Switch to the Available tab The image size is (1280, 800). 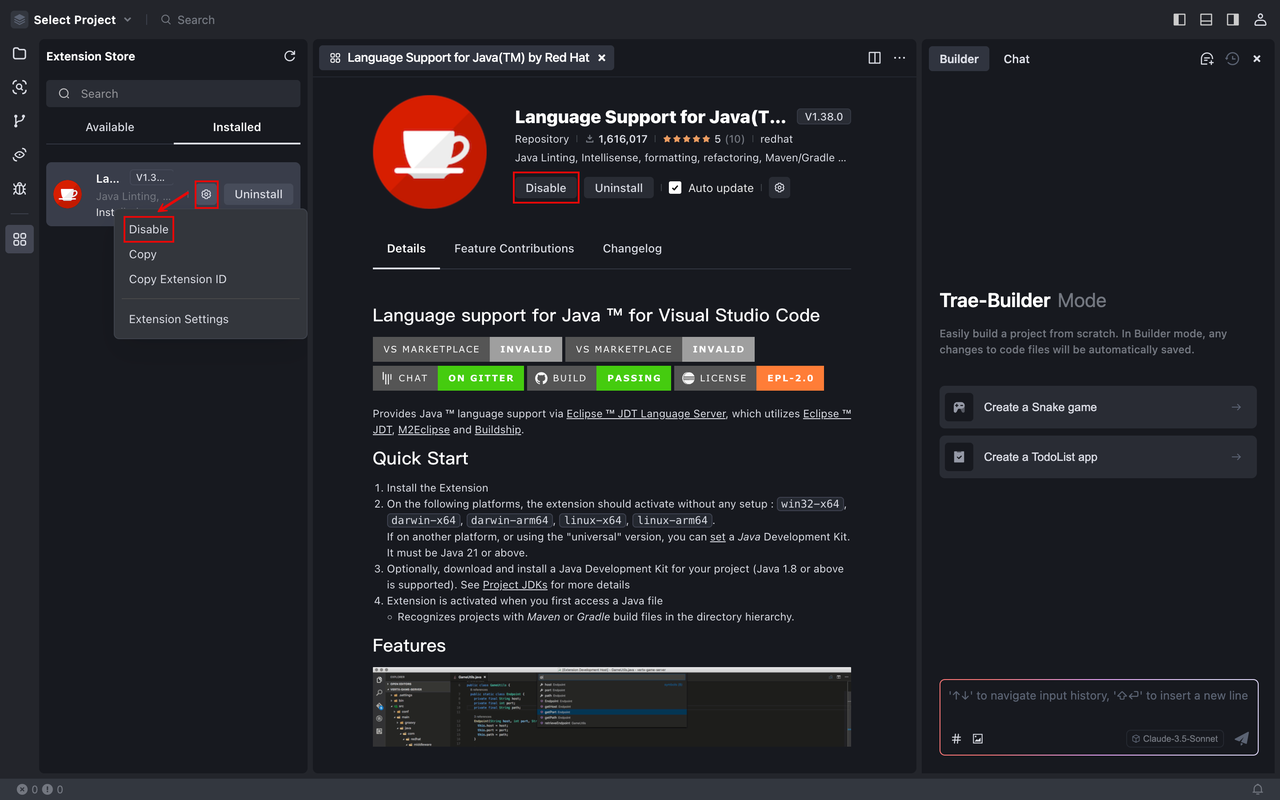[x=110, y=127]
